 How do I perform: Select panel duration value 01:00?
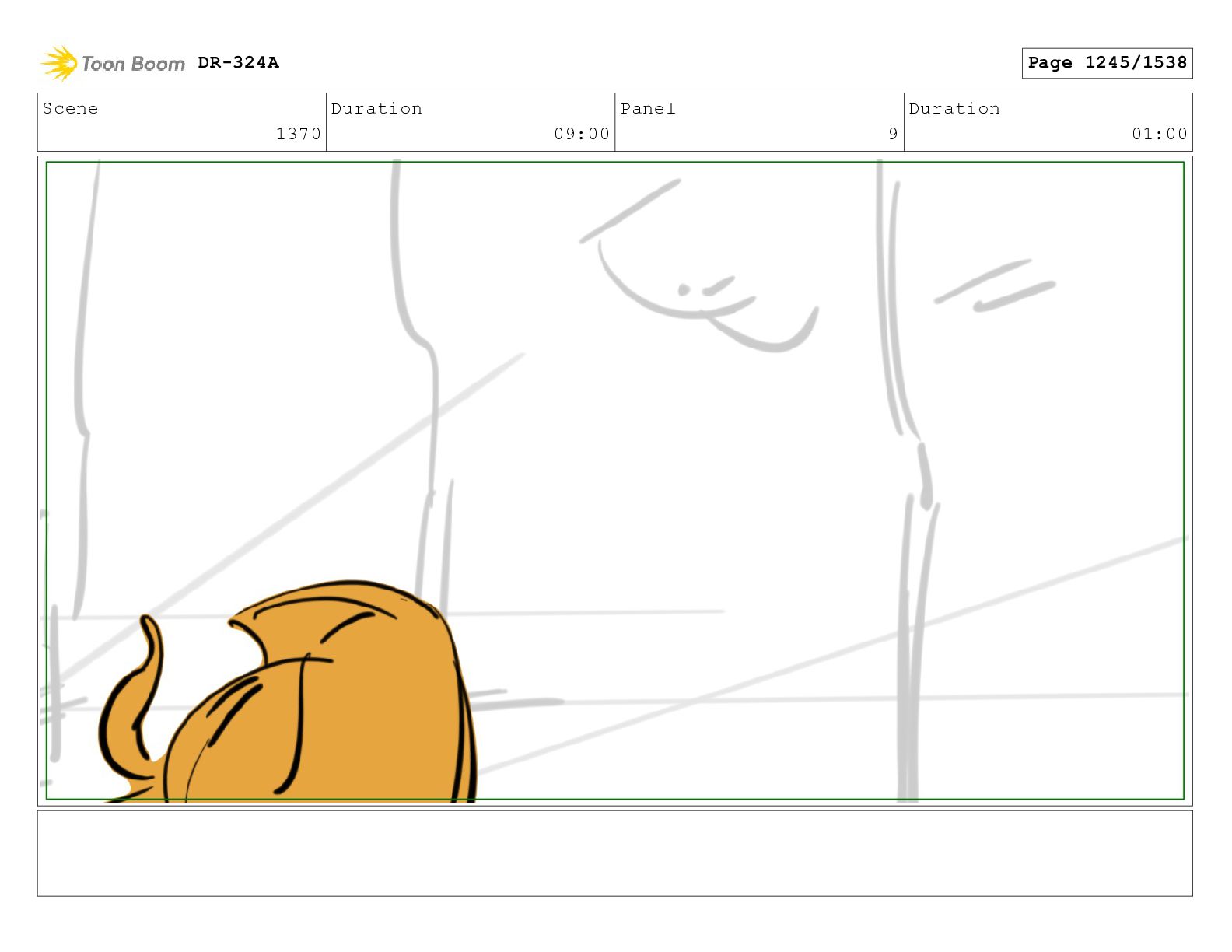pos(1160,134)
